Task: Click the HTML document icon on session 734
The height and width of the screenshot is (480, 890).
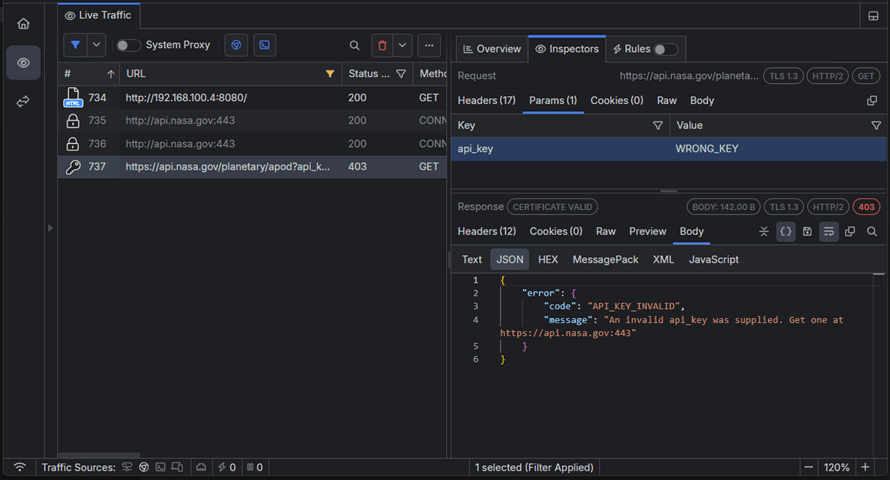Action: coord(73,98)
